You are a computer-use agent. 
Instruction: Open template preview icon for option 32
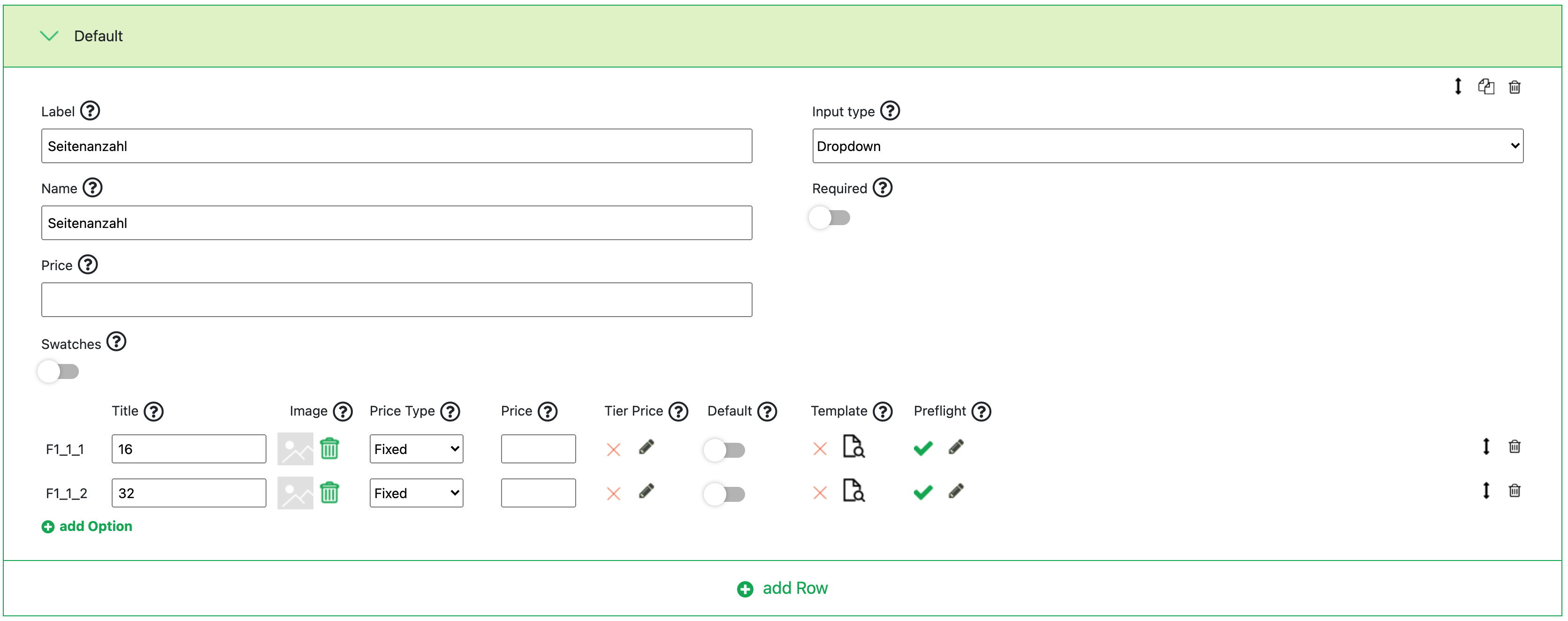(x=853, y=490)
